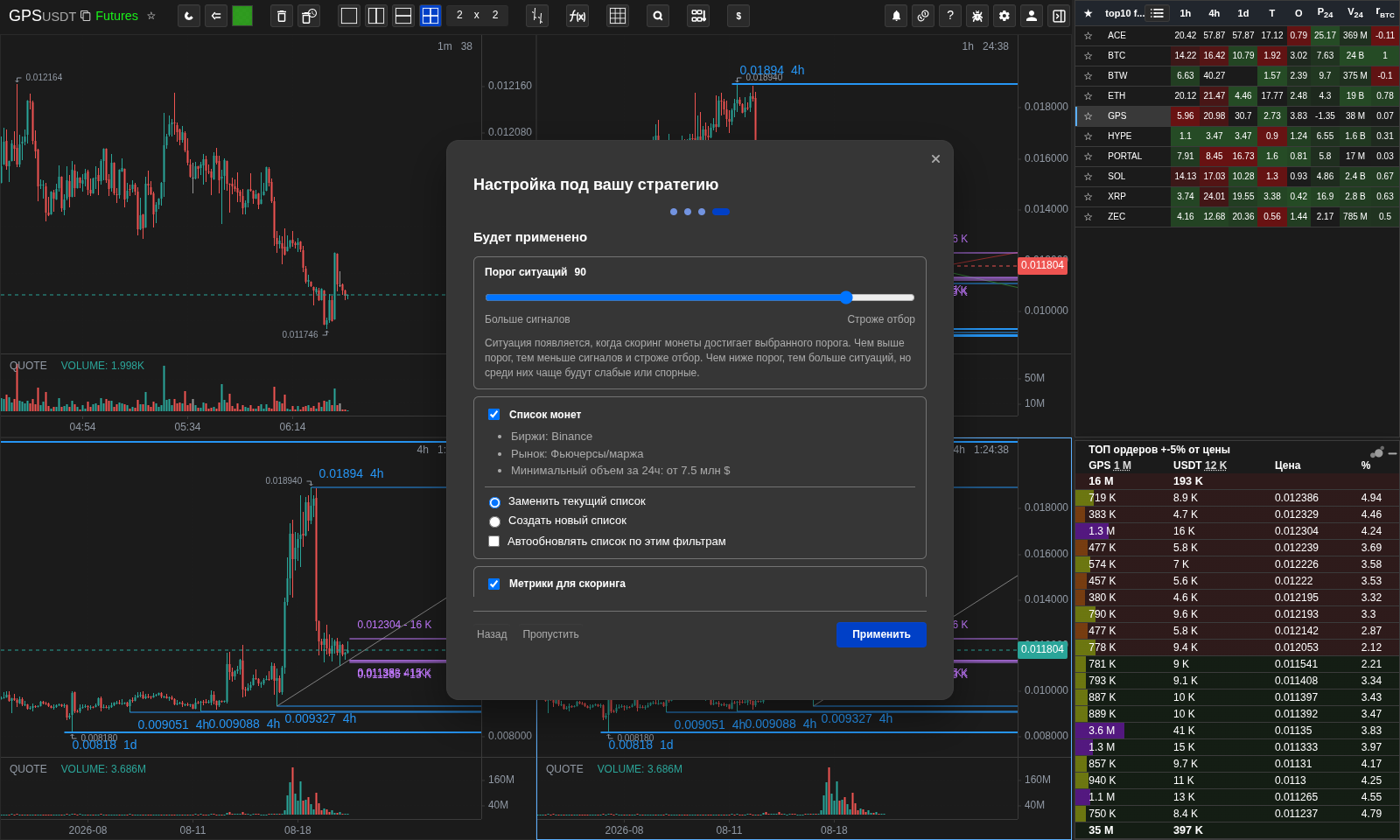Click the Пропустить button
This screenshot has width=1400, height=840.
(x=550, y=634)
